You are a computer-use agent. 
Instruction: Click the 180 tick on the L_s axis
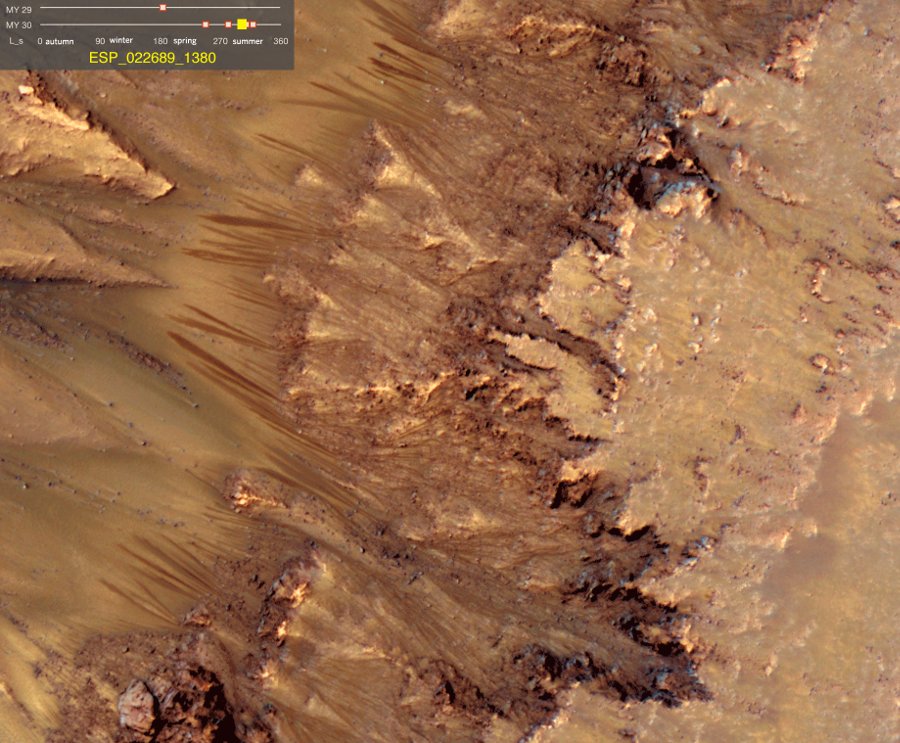[160, 41]
